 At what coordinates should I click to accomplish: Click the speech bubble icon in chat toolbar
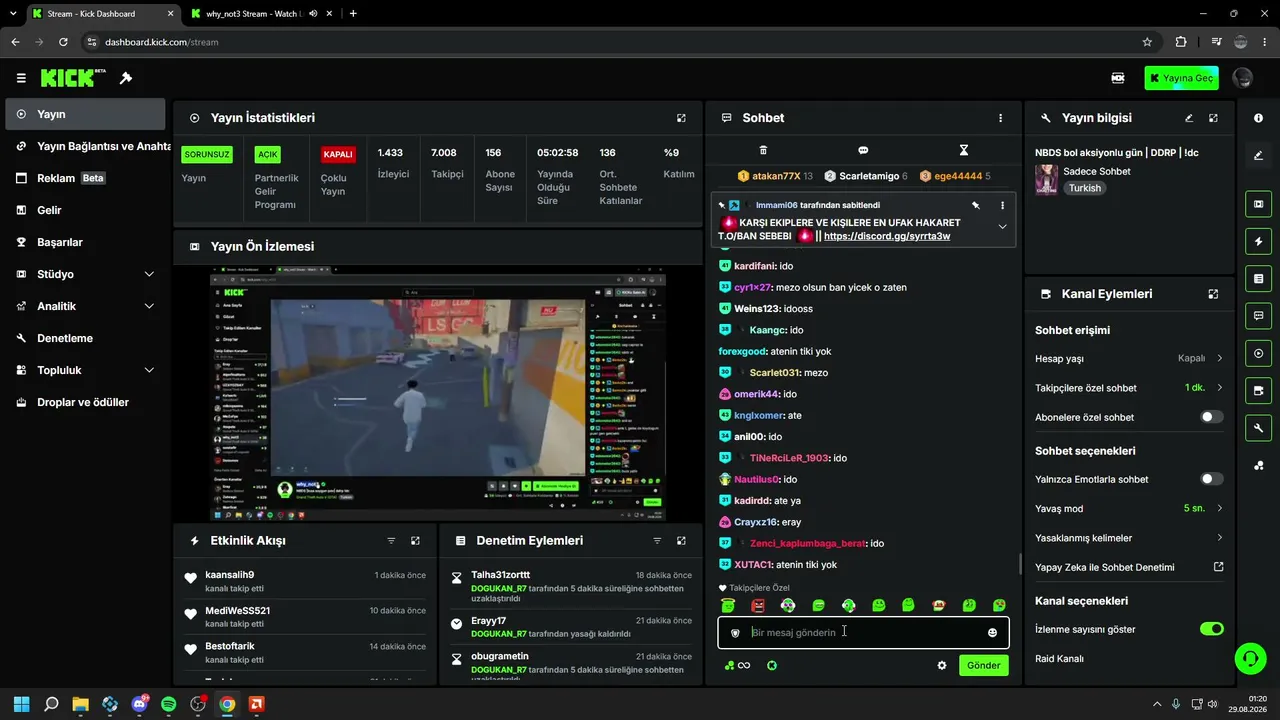(863, 150)
